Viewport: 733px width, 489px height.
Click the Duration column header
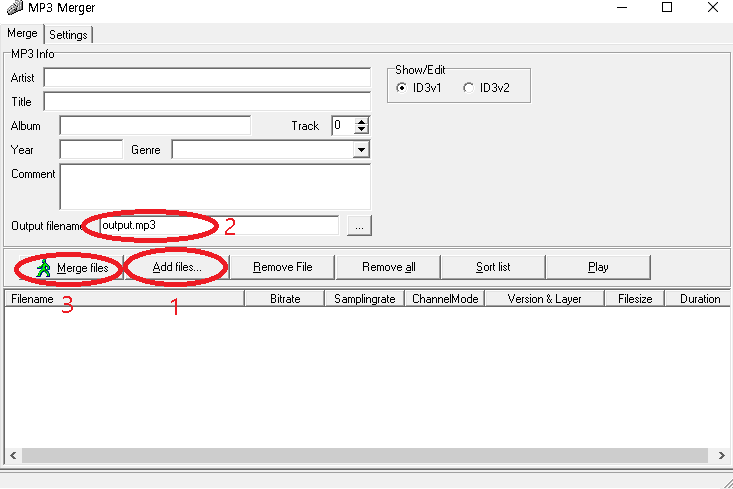(x=698, y=299)
